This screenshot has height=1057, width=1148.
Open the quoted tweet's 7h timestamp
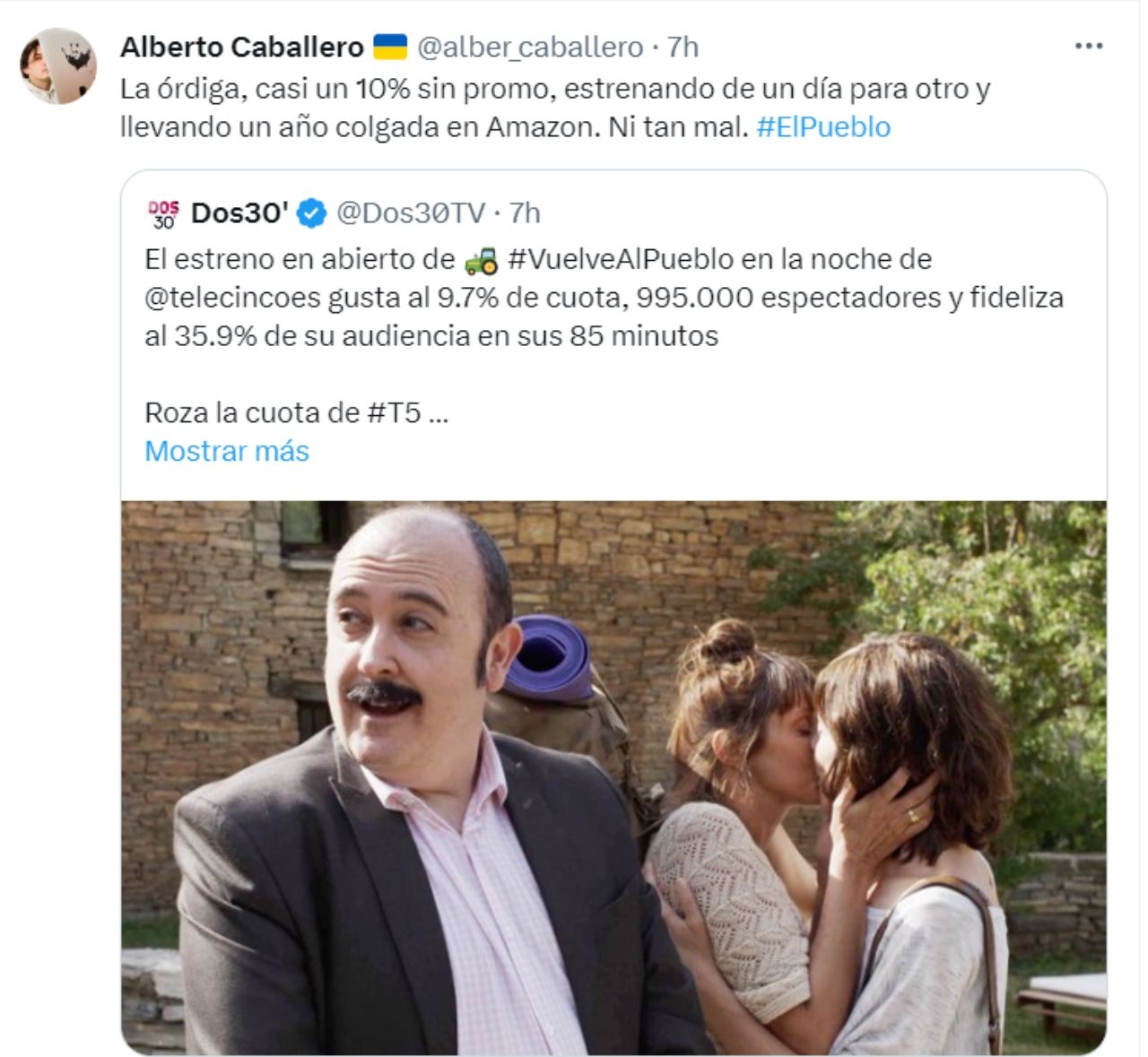pyautogui.click(x=525, y=213)
